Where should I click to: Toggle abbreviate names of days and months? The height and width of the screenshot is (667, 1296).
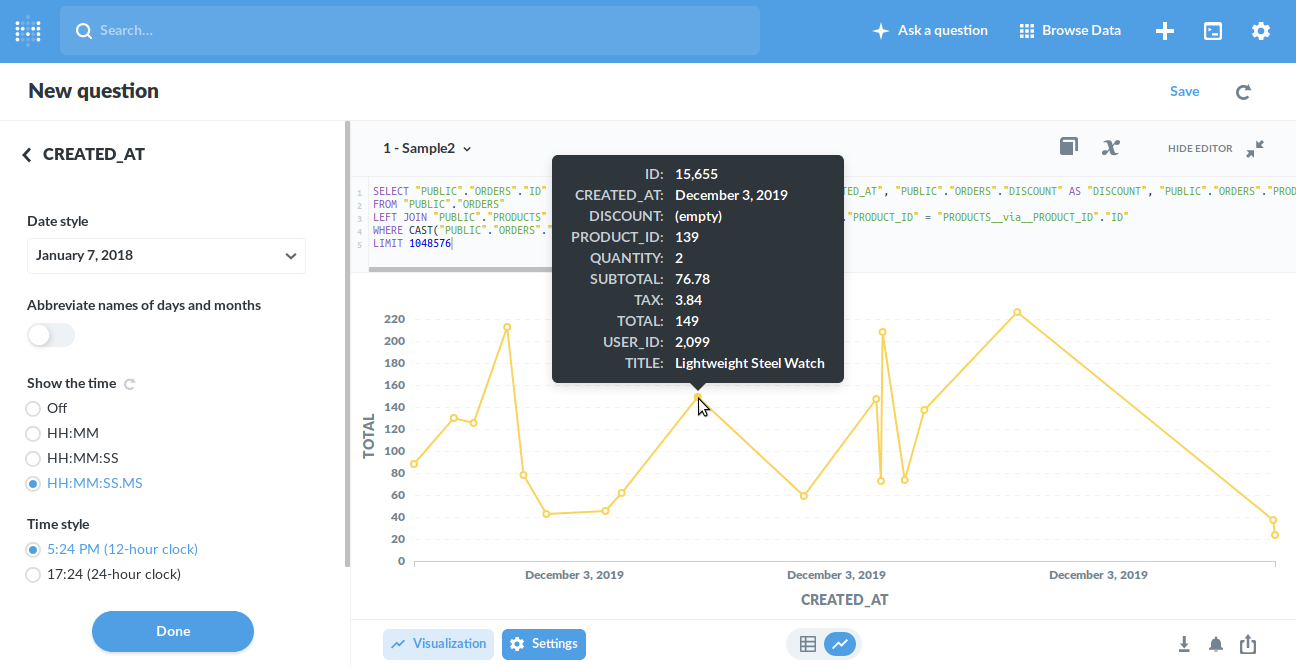pyautogui.click(x=50, y=335)
